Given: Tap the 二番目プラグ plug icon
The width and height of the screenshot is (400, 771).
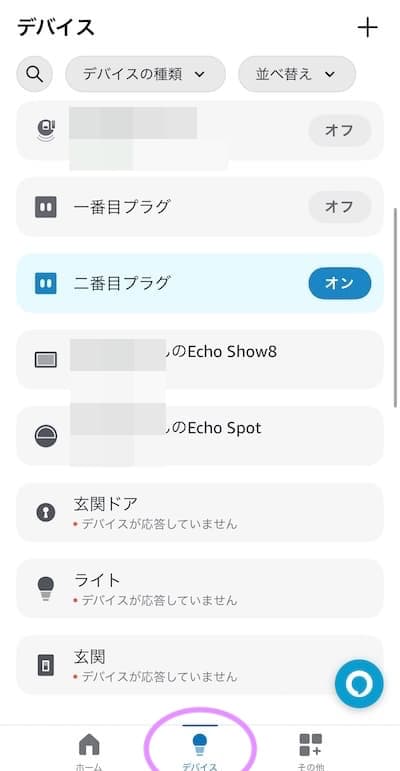Looking at the screenshot, I should pyautogui.click(x=46, y=283).
